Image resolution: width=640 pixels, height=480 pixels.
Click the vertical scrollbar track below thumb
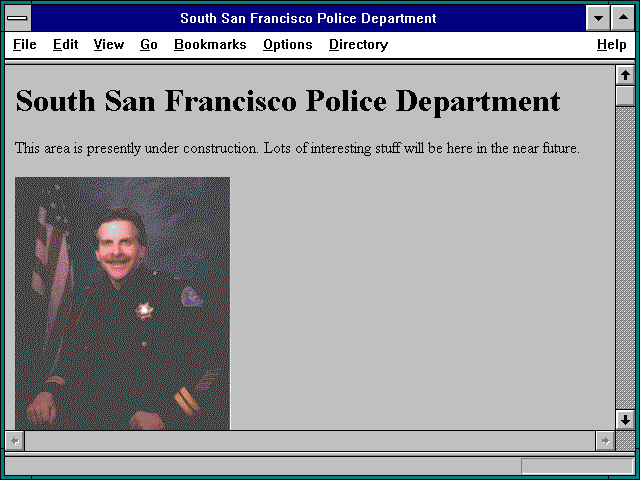coord(625,257)
